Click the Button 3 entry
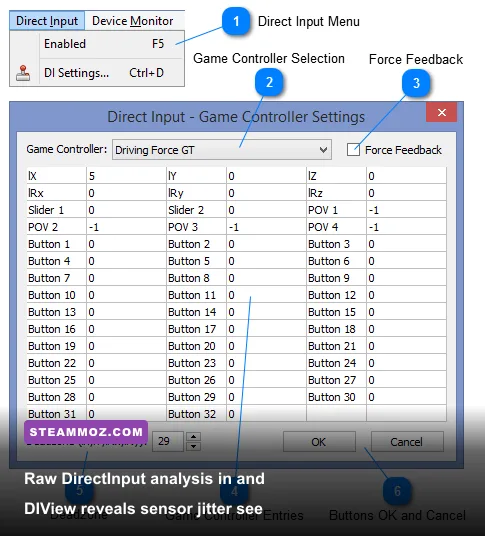 [x=336, y=244]
